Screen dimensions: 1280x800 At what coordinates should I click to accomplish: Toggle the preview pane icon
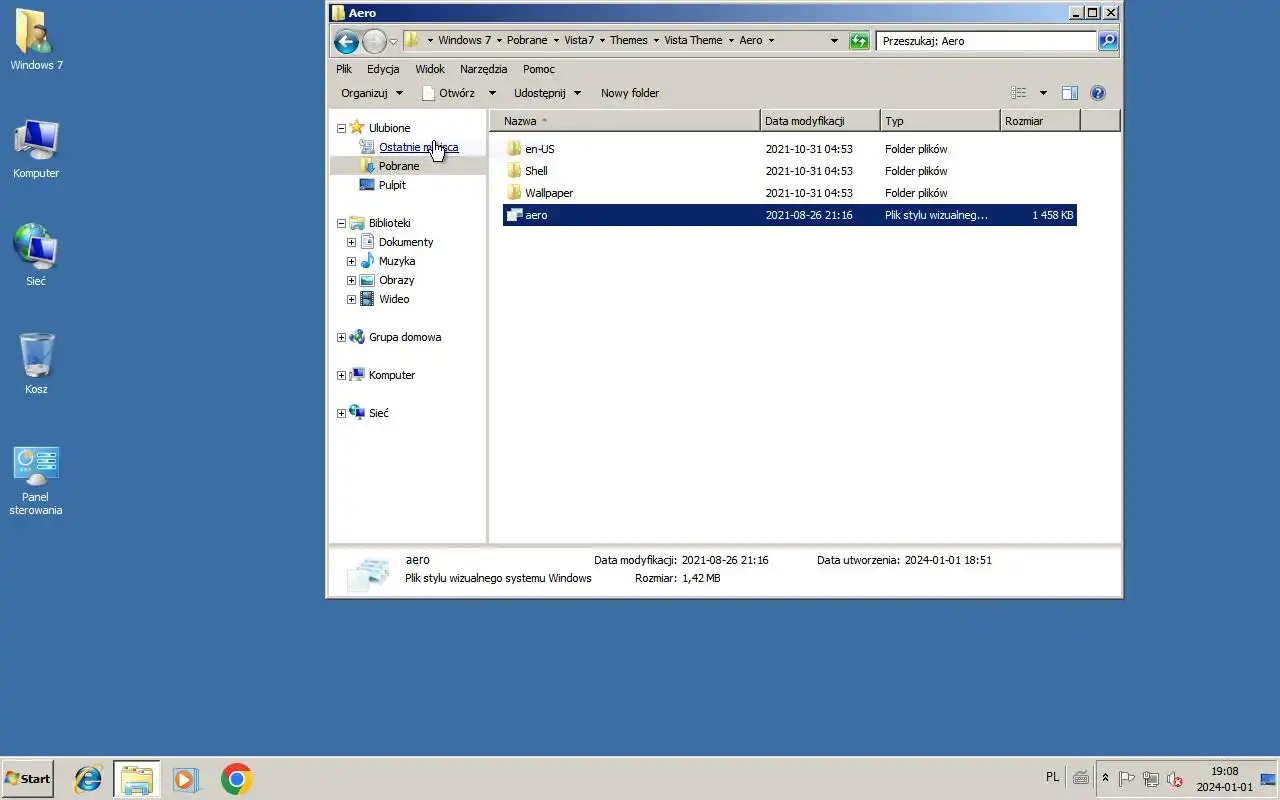[x=1069, y=93]
